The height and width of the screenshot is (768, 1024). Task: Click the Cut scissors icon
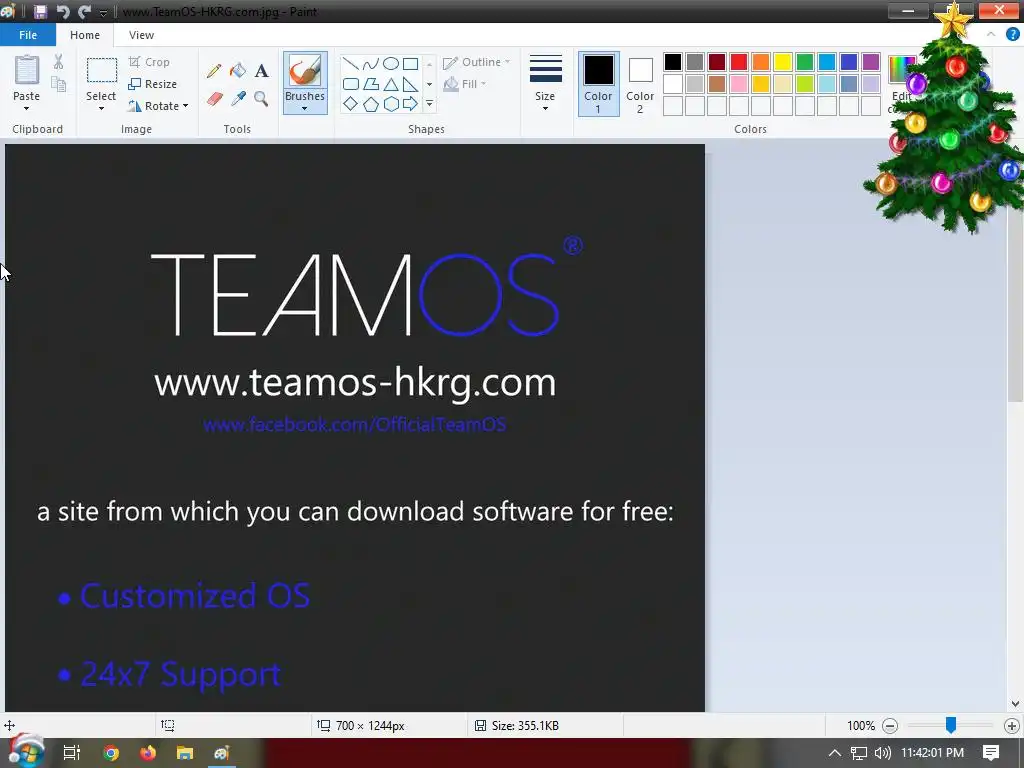[x=58, y=62]
